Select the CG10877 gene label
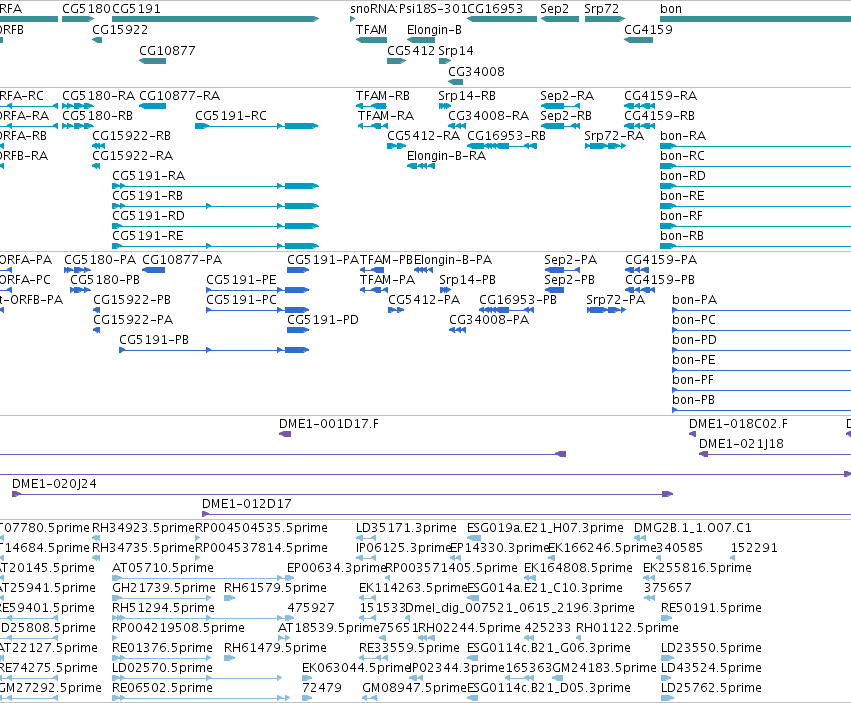 (x=167, y=50)
